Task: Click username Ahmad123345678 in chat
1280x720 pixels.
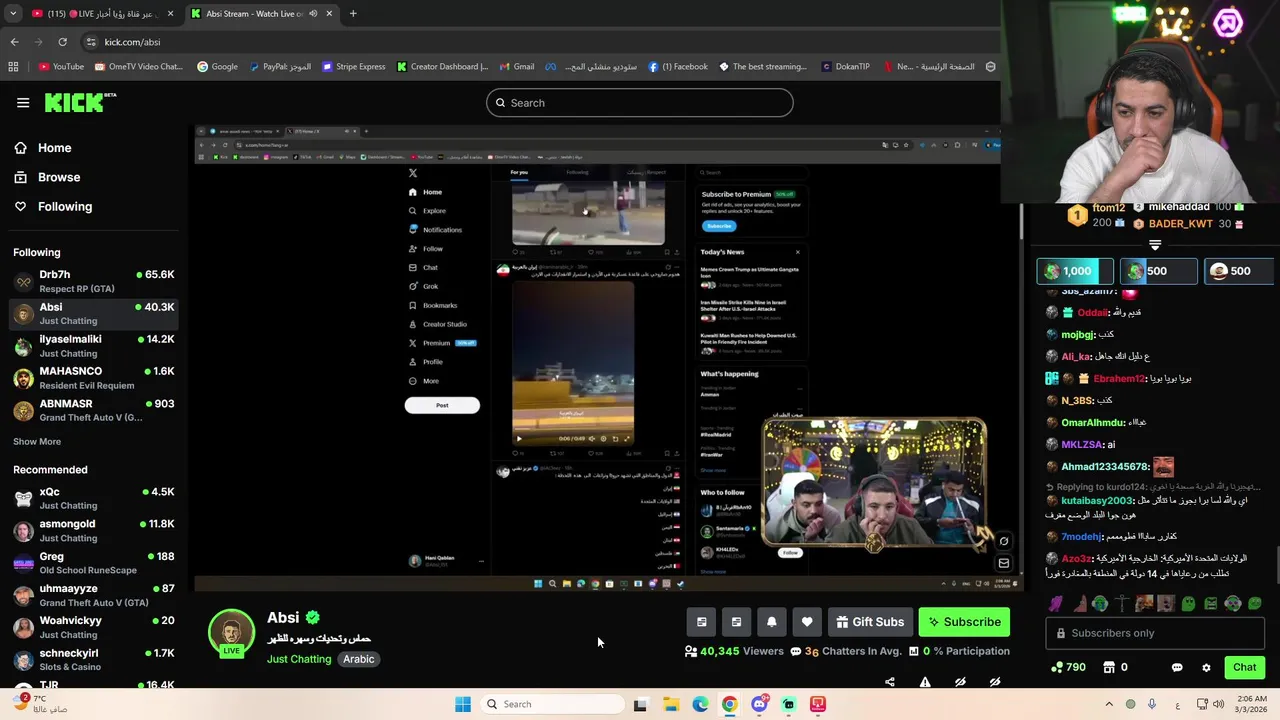Action: coord(1105,467)
